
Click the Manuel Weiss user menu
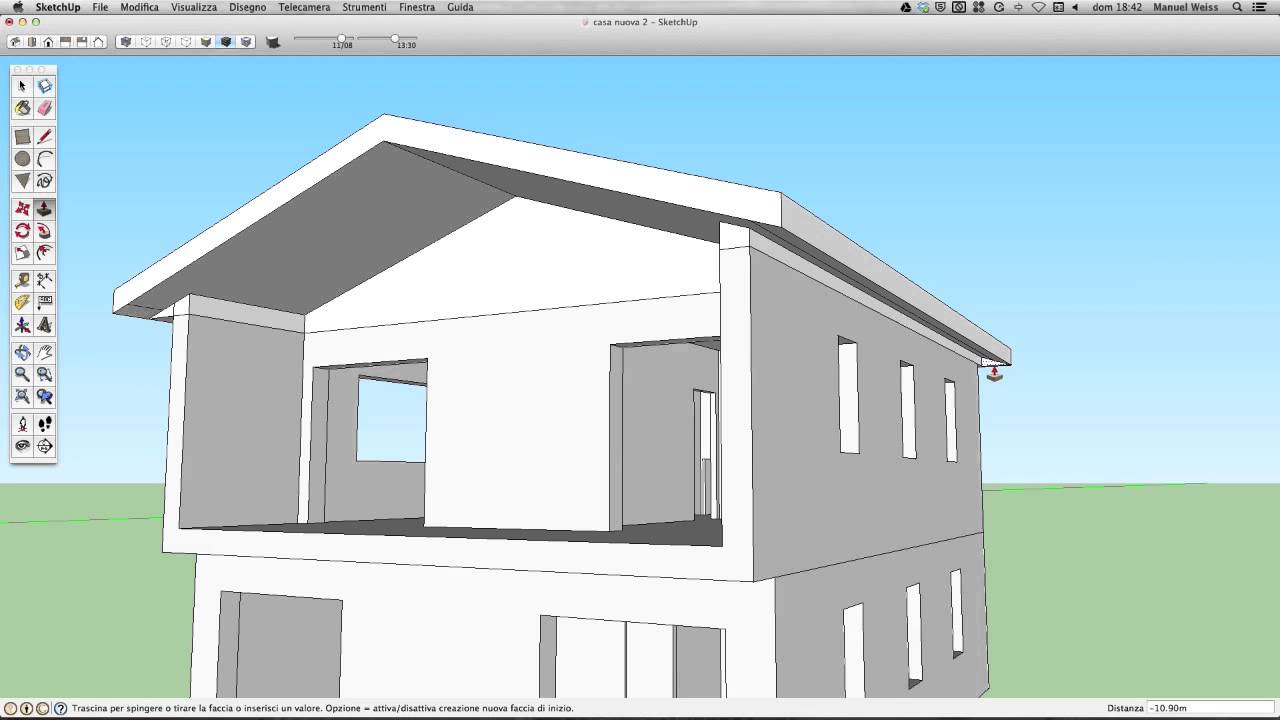[x=1186, y=7]
